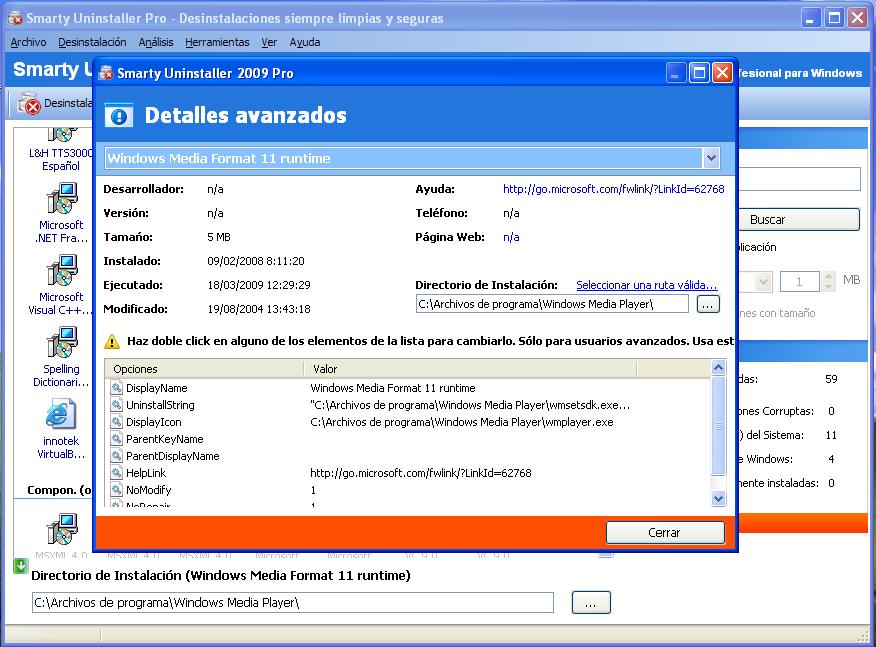
Task: Open the Ver menu
Action: [269, 42]
